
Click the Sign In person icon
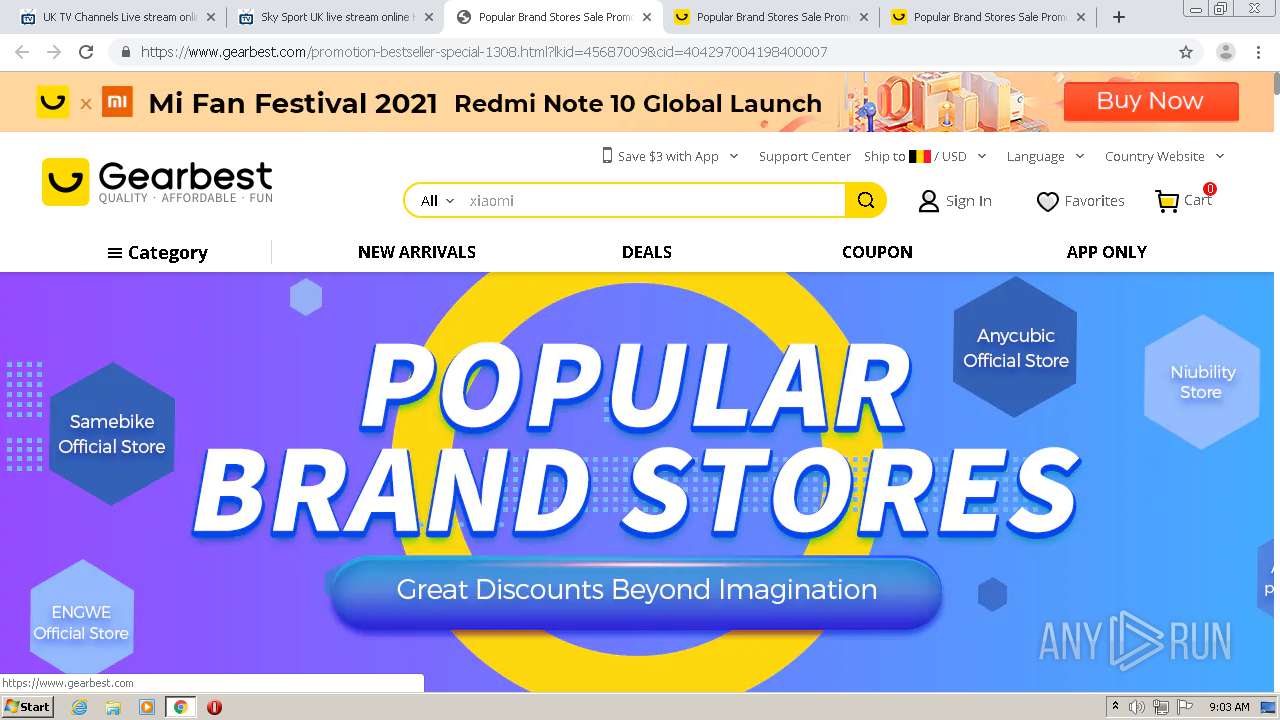929,202
